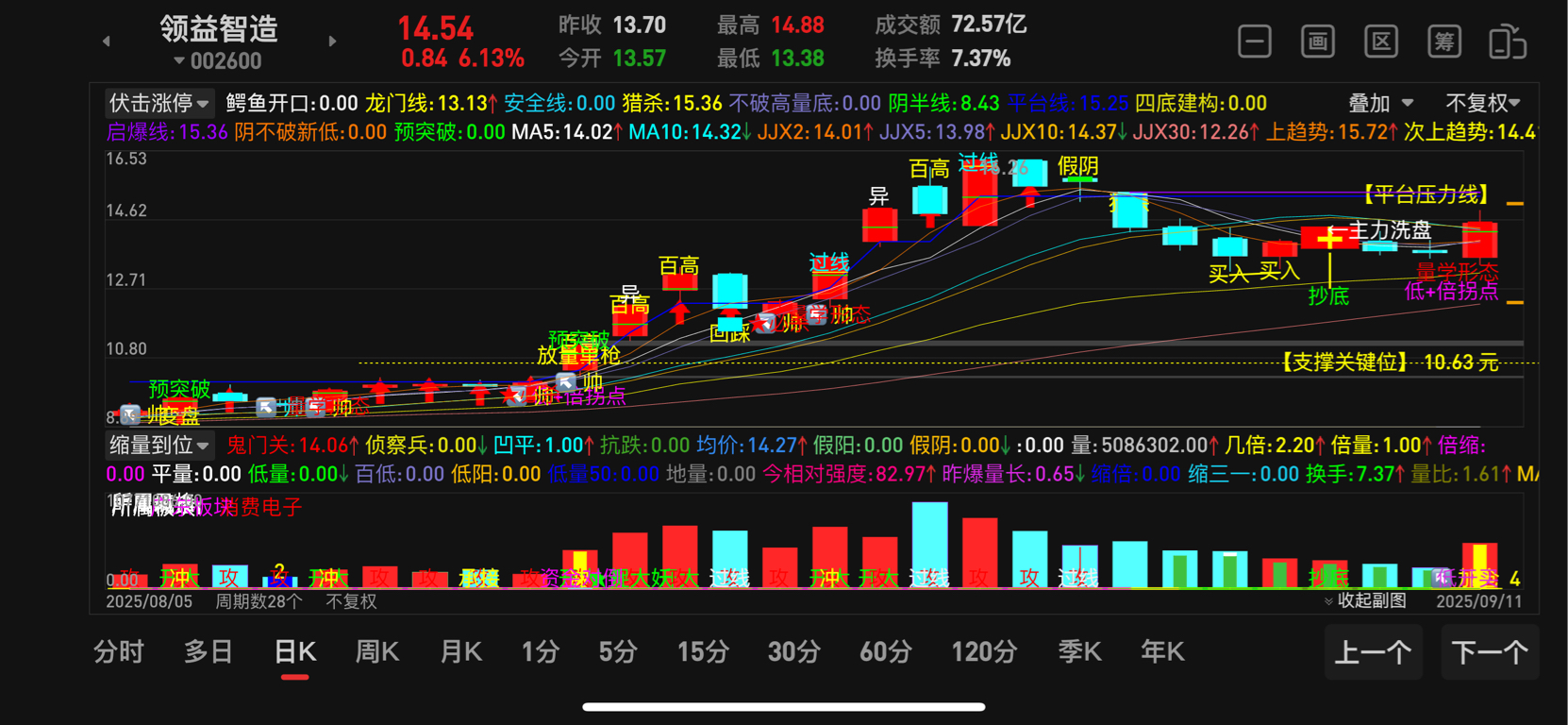Open 叠加 overlay dropdown
Screen dimensions: 1568x725
click(x=1380, y=103)
